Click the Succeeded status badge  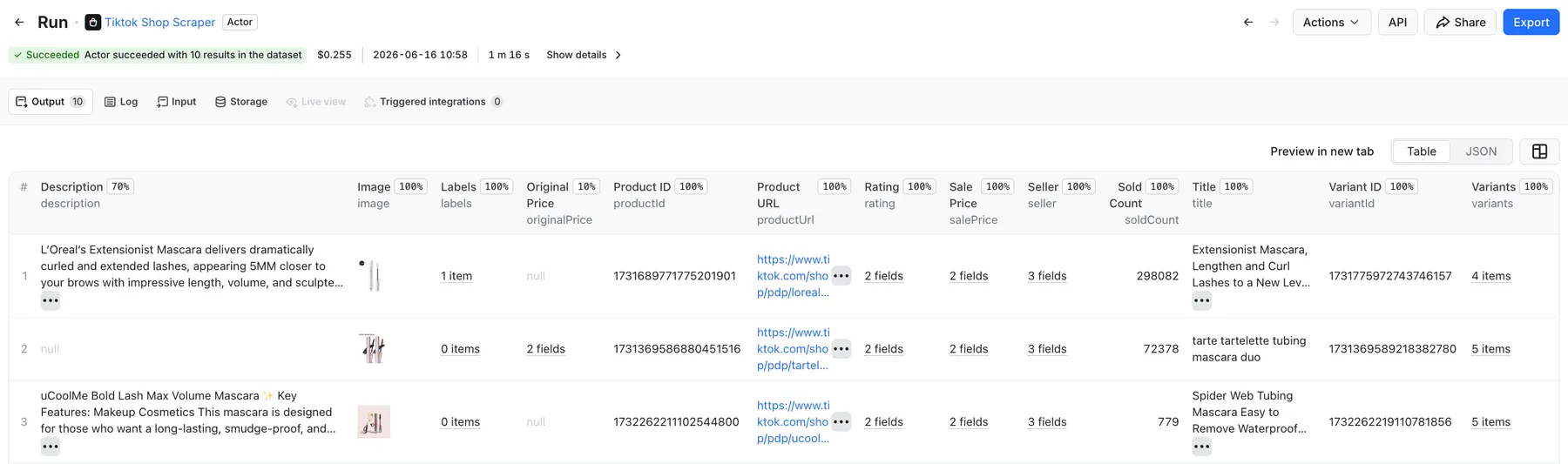click(x=158, y=55)
